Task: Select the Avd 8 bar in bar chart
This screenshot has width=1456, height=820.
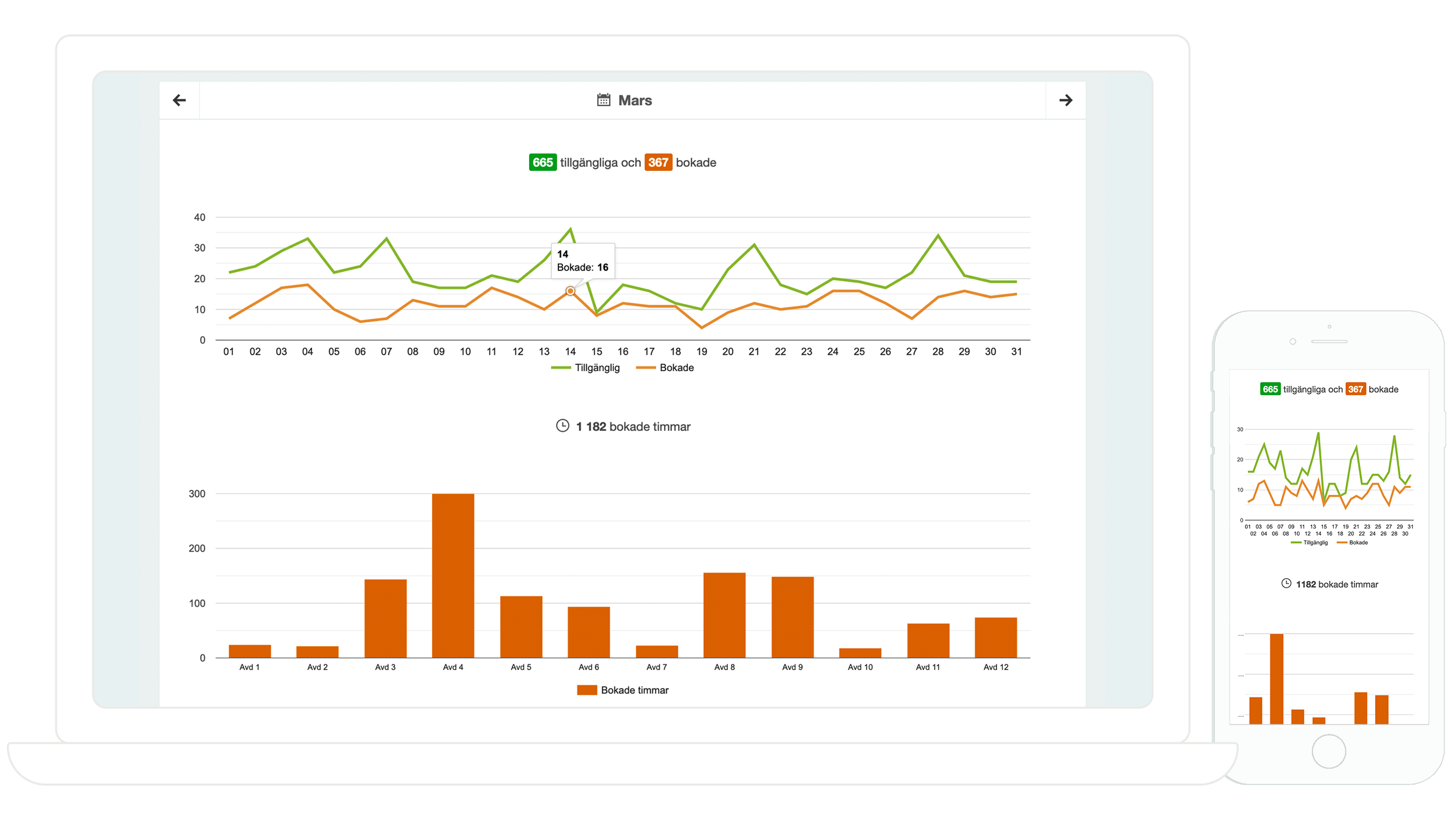Action: pyautogui.click(x=725, y=615)
